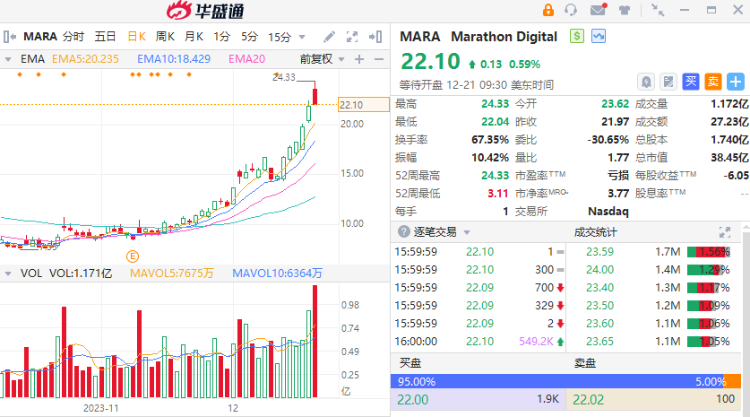
Task: Open help for tick-by-tick trades
Action: click(x=404, y=232)
